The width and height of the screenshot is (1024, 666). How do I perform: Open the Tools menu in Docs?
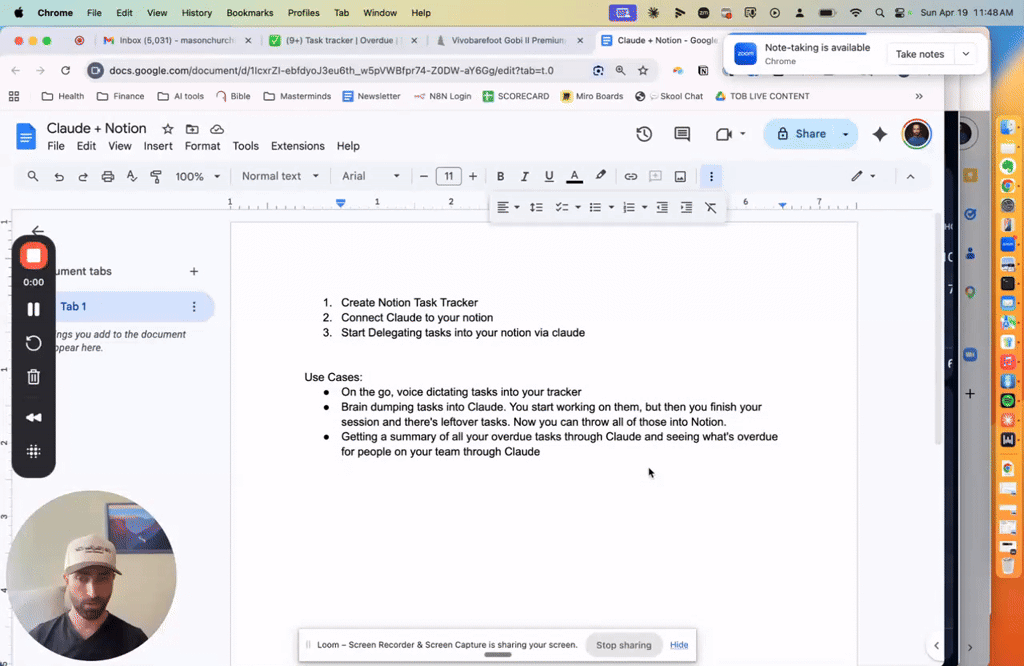pos(246,146)
